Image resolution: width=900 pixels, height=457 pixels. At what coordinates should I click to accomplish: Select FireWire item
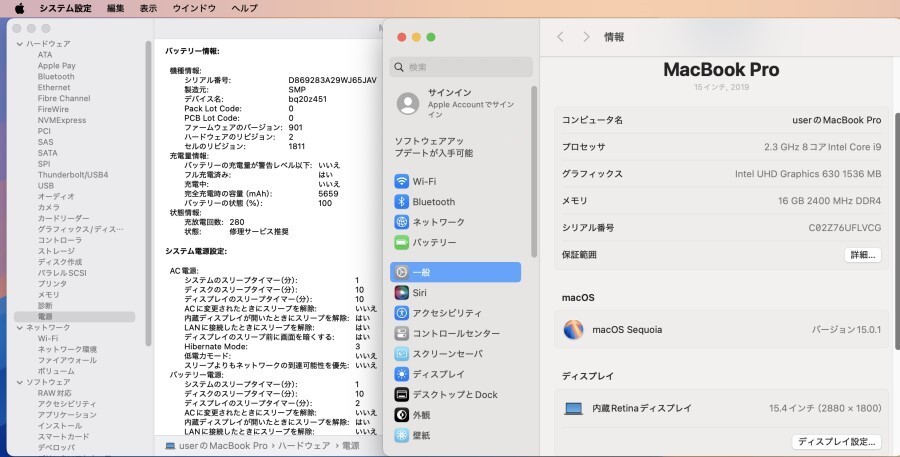tap(53, 109)
